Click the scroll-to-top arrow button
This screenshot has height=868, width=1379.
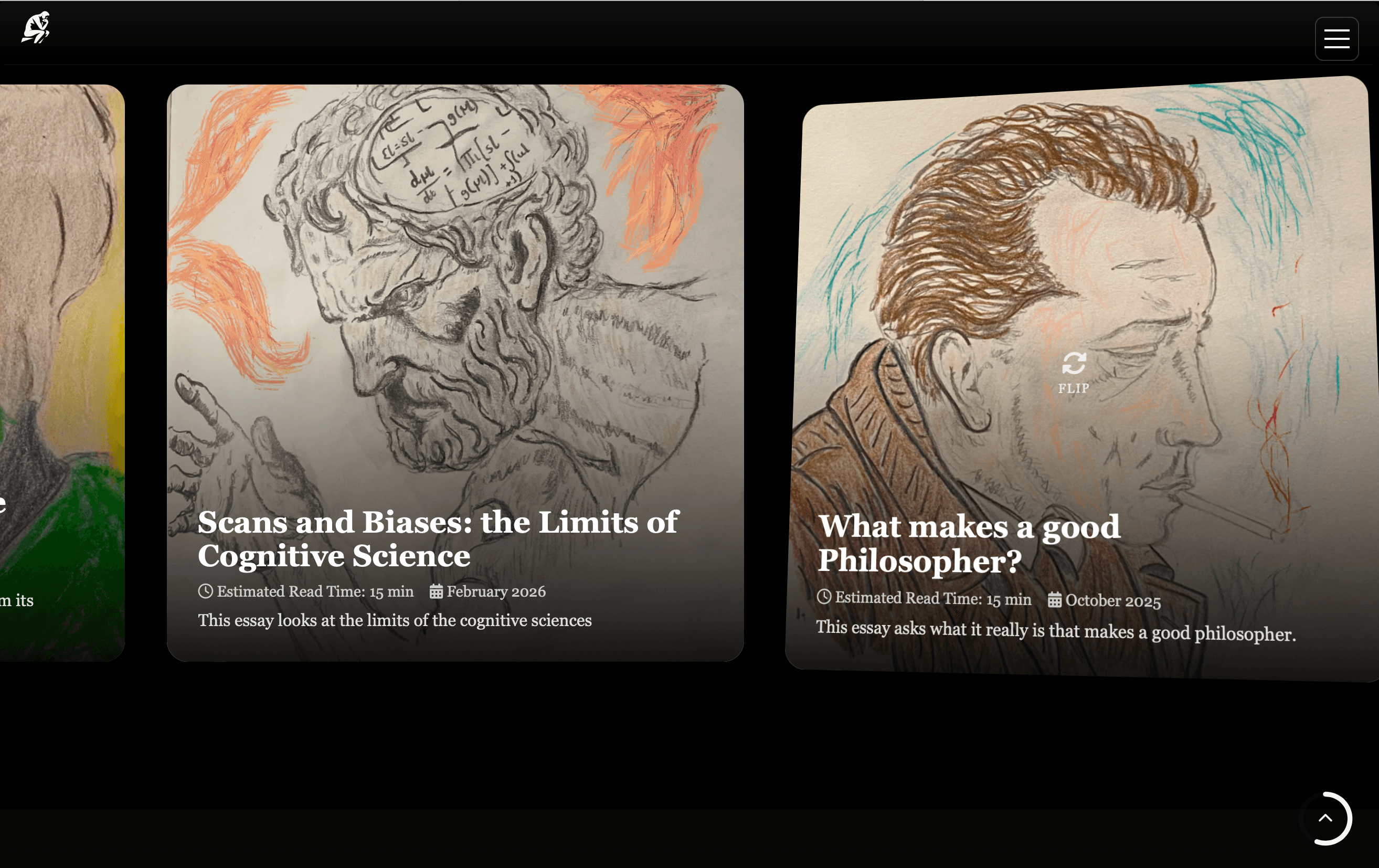[1325, 818]
